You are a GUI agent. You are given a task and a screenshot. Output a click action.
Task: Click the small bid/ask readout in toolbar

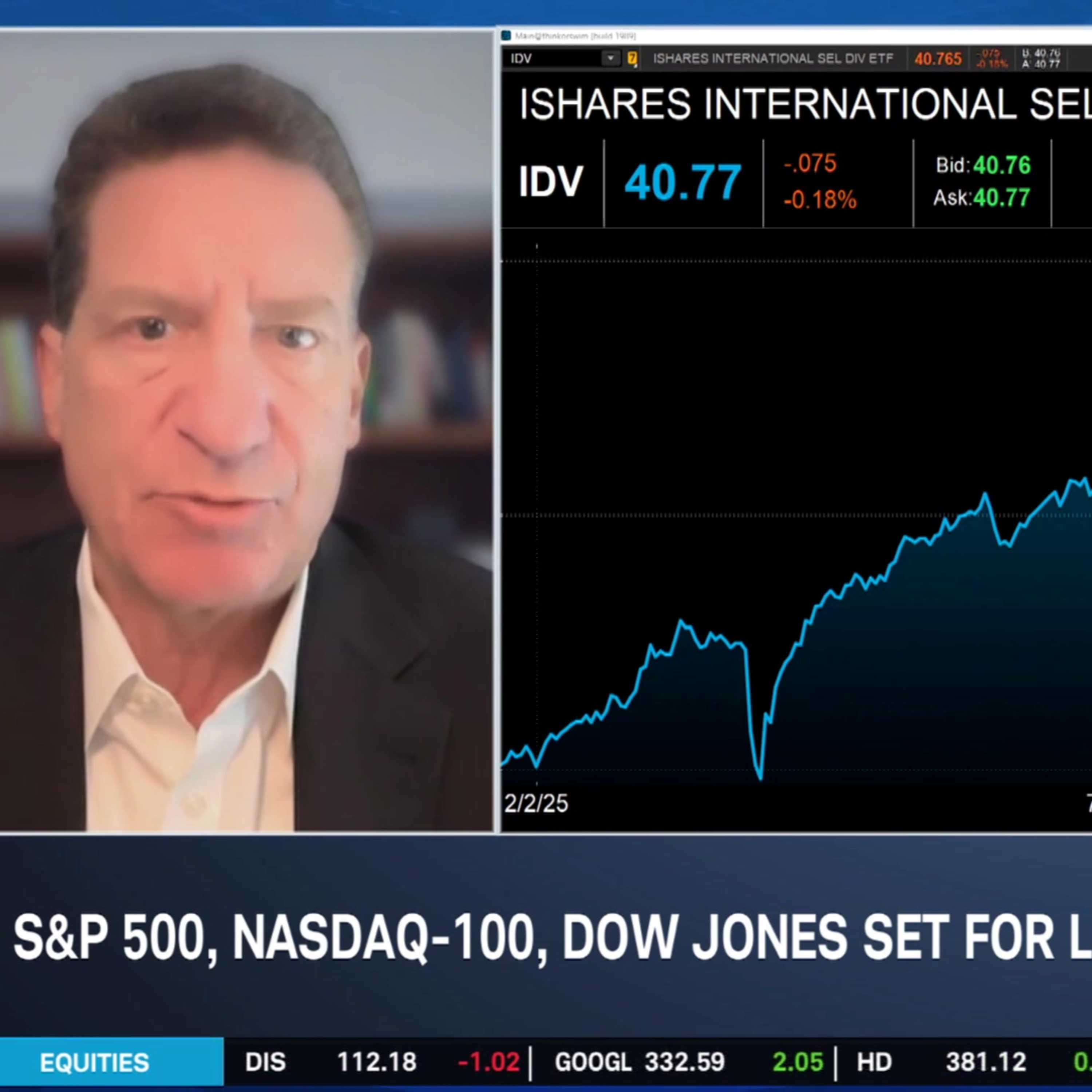1041,58
